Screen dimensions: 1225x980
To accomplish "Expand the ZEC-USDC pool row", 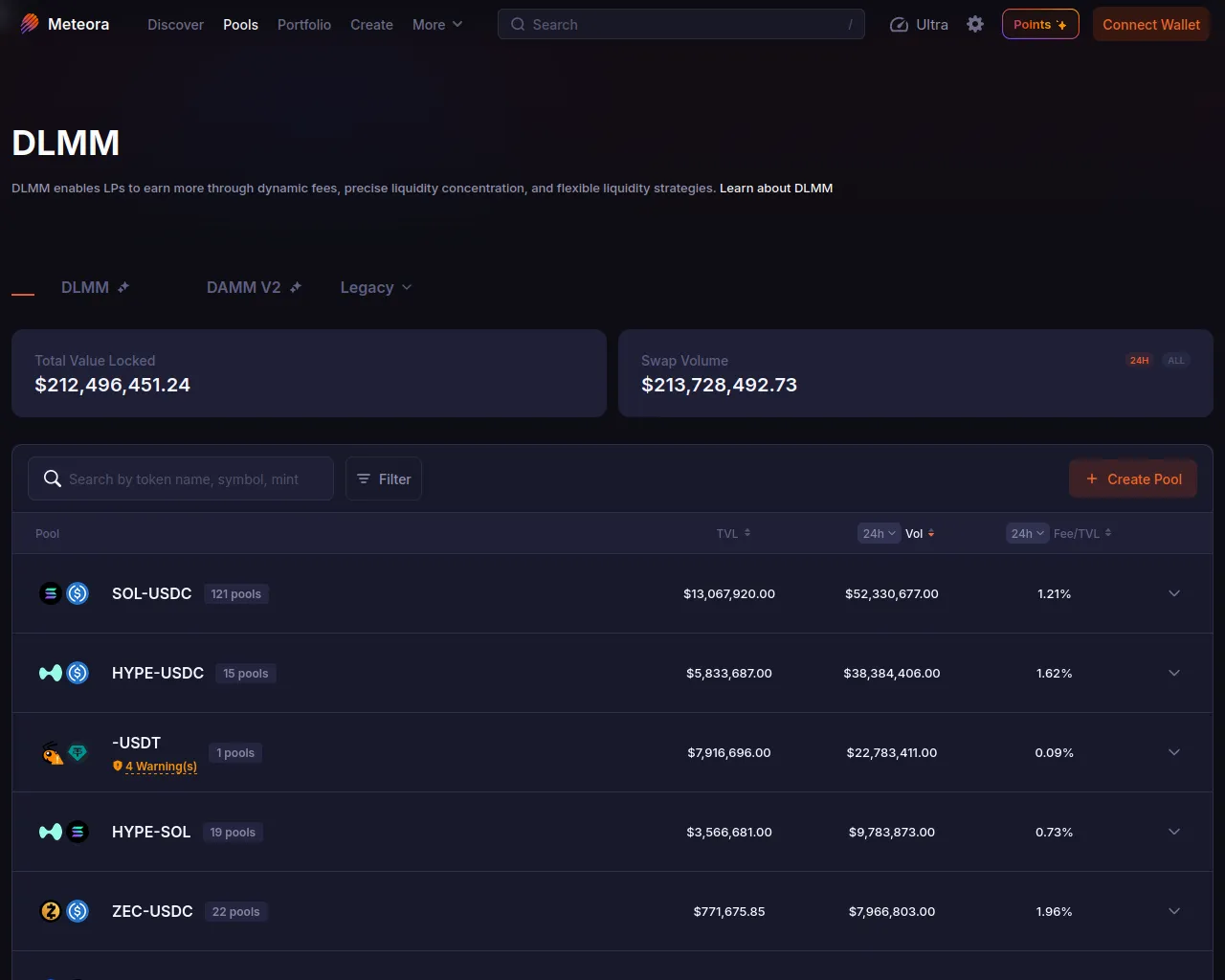I will [1174, 911].
